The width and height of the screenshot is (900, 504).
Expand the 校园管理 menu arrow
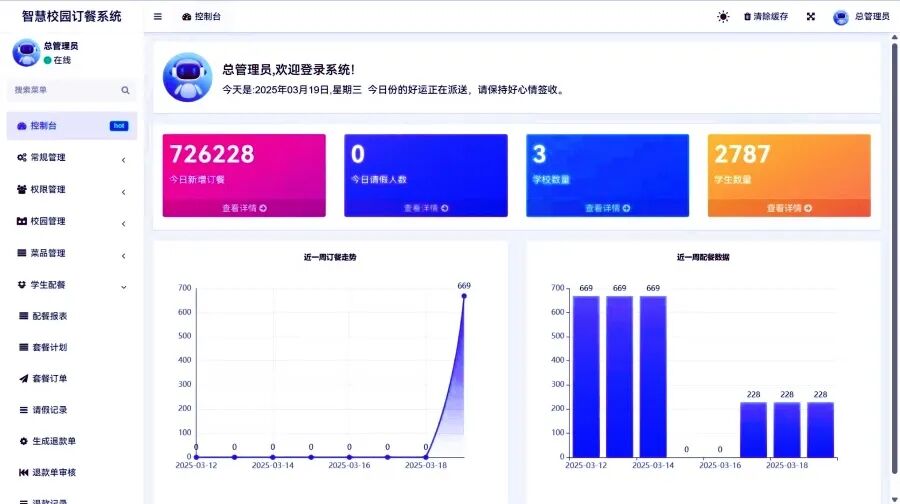[x=123, y=224]
